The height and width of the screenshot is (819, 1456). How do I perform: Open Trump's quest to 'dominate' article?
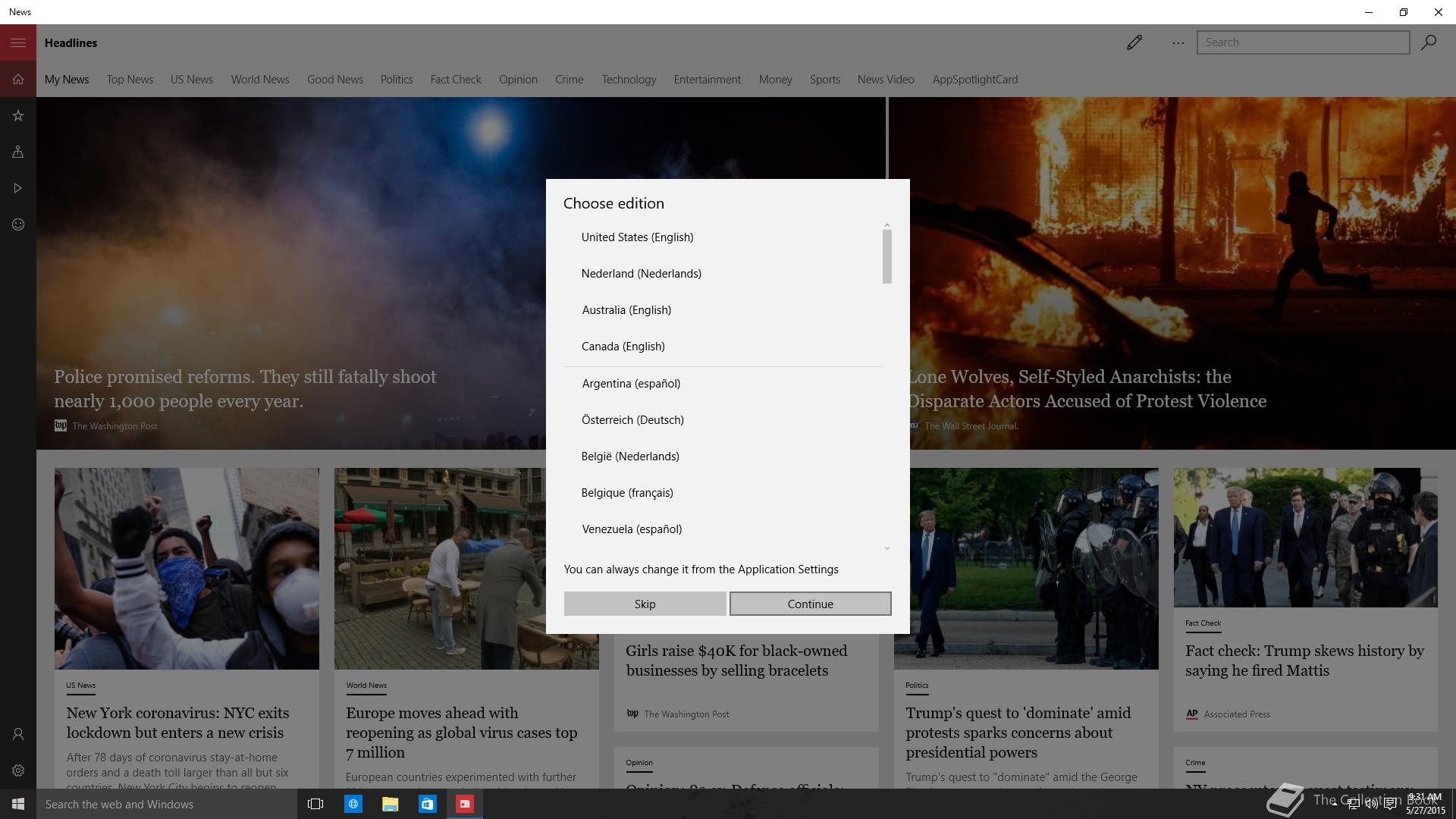click(1018, 733)
